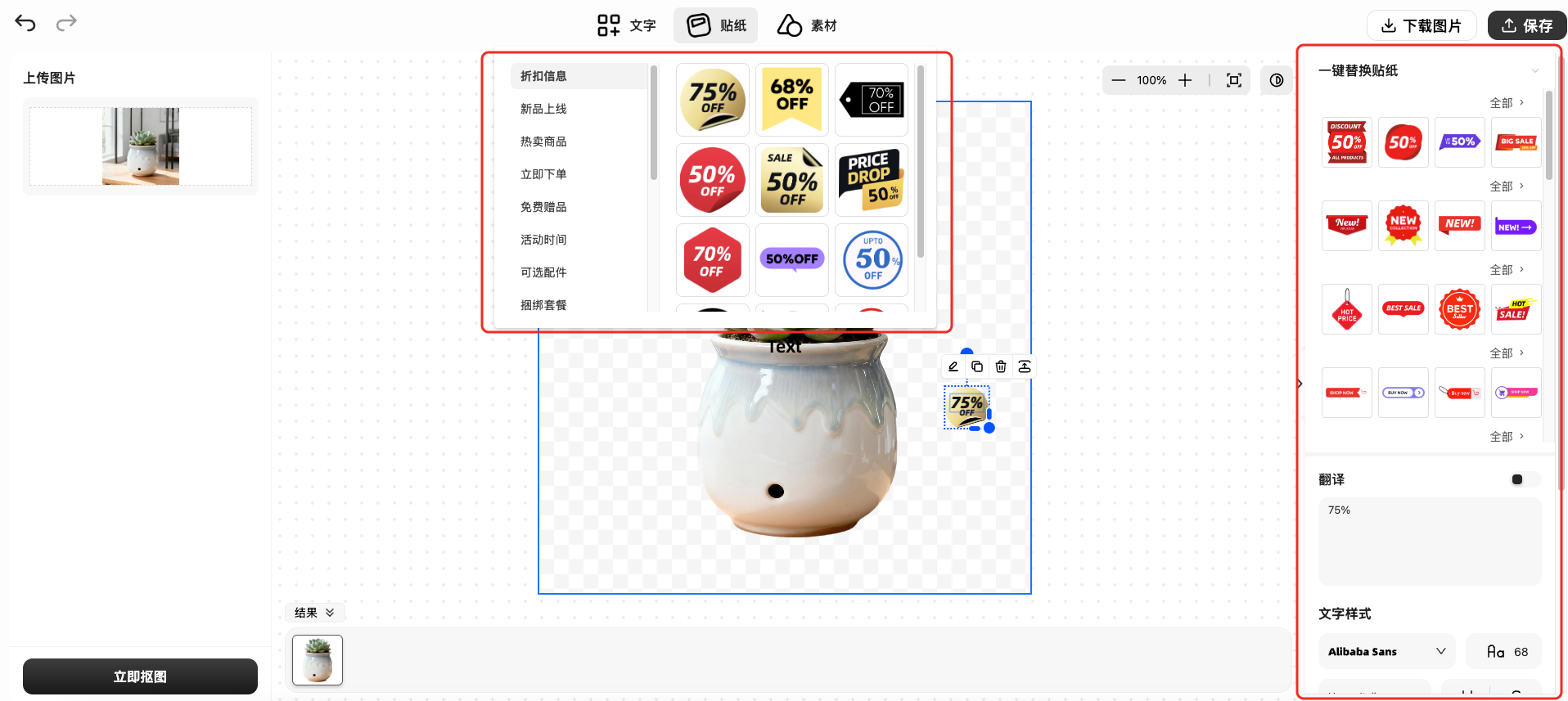Open the Alibaba Sans font dropdown
Screen dimensions: 1568x701
tap(1386, 651)
